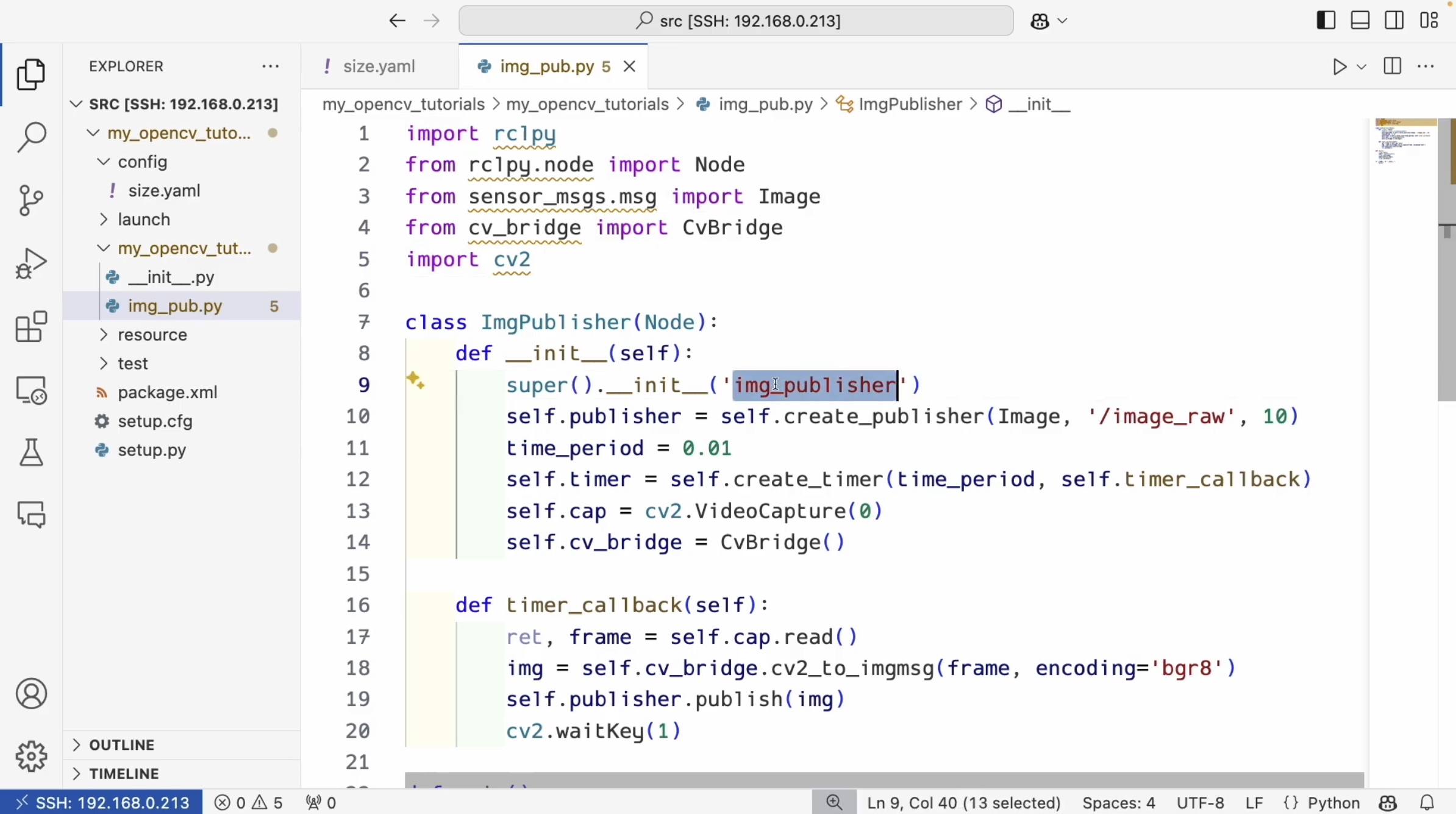Open the Remote Explorer view
The image size is (1456, 814).
coord(31,390)
